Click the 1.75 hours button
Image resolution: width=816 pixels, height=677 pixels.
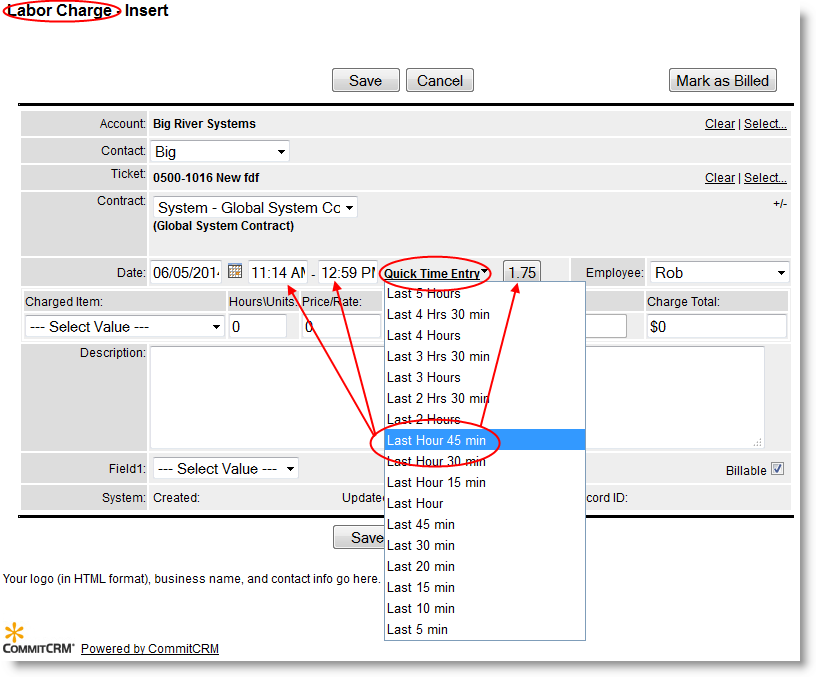pyautogui.click(x=521, y=272)
